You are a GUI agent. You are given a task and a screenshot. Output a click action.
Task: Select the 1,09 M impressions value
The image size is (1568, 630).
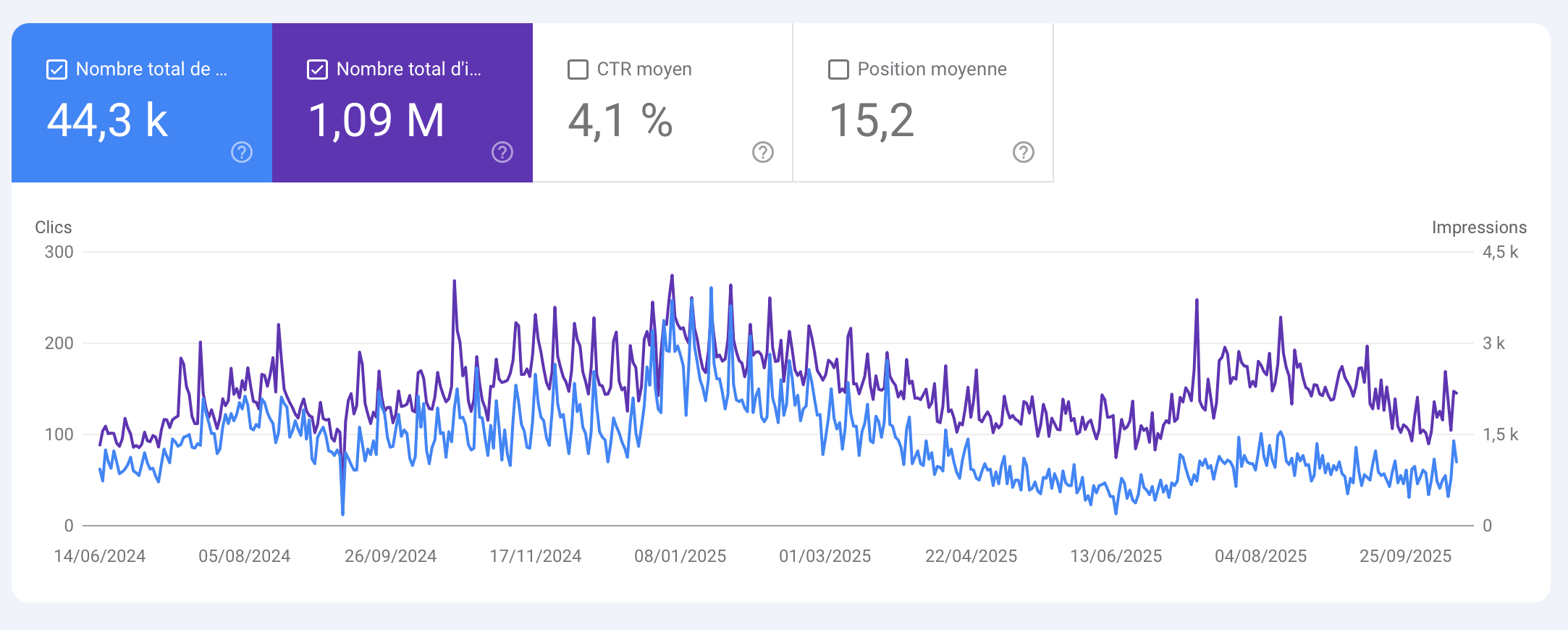(x=376, y=120)
